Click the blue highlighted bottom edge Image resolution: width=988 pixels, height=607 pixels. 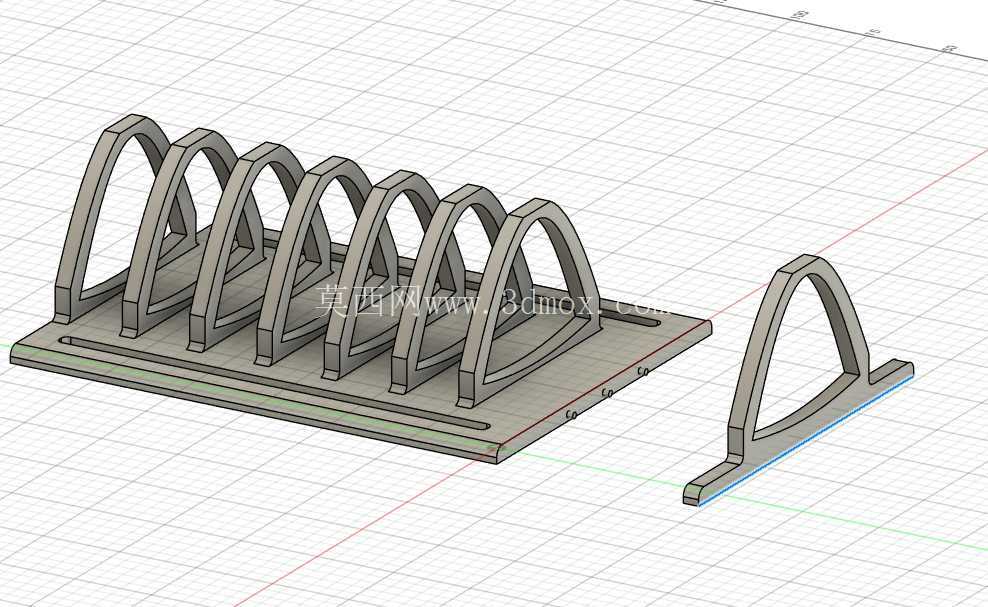click(807, 439)
